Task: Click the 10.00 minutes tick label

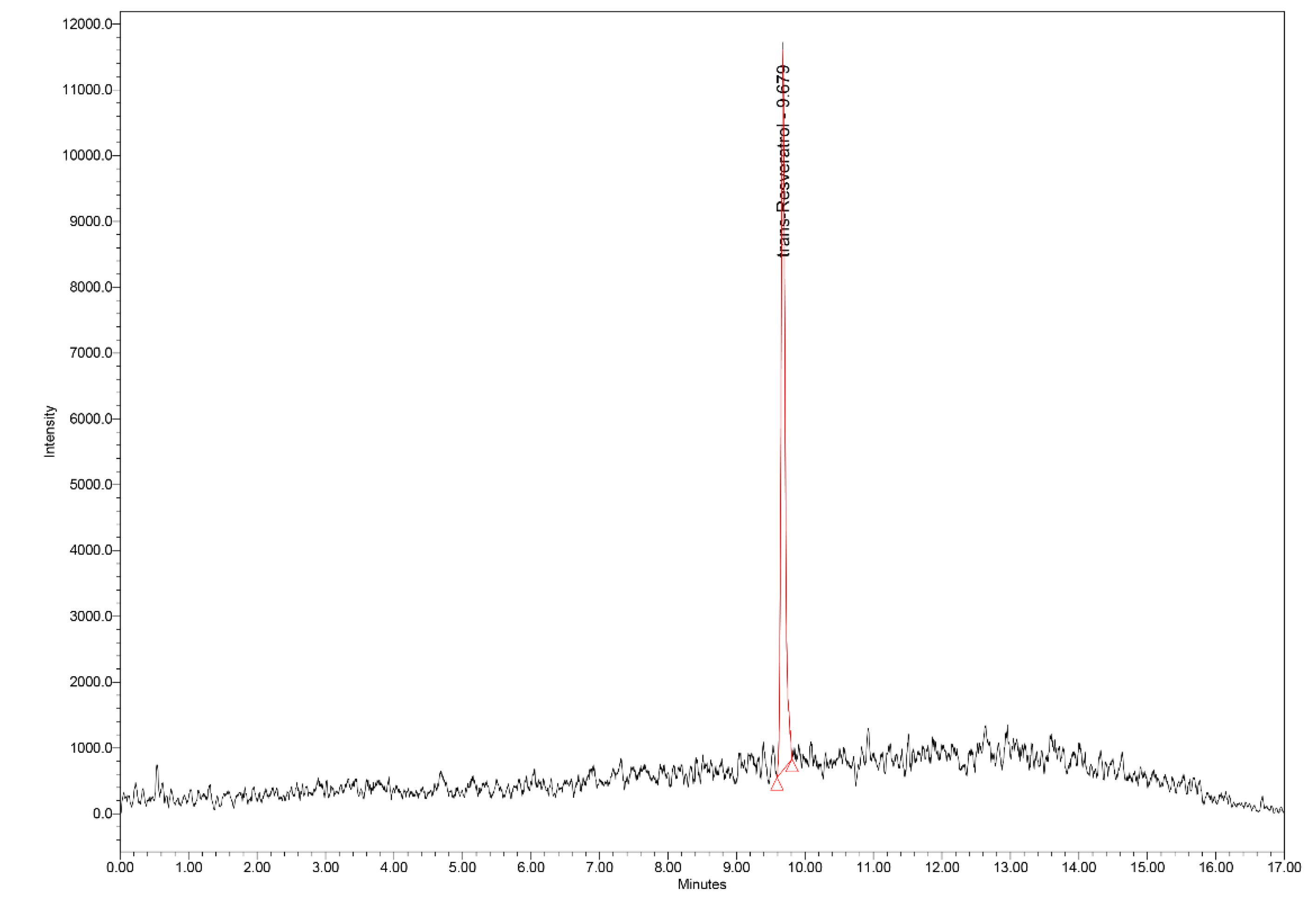Action: [805, 868]
